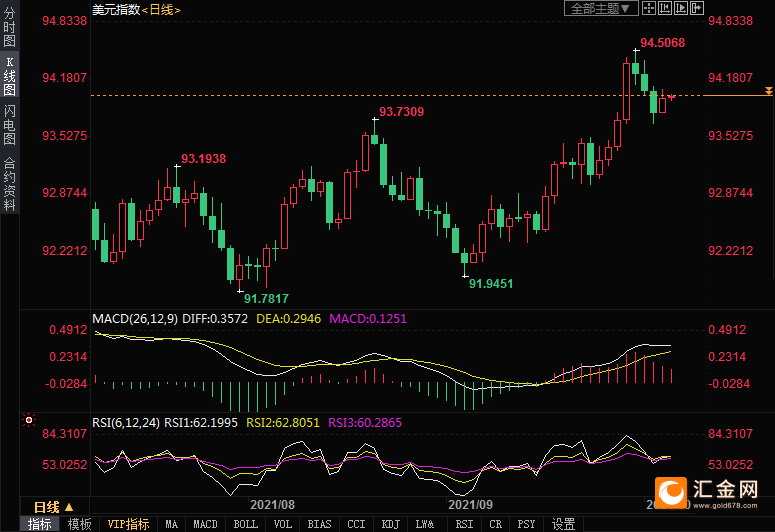Select the CCI indicator
775x532 pixels.
tap(356, 524)
